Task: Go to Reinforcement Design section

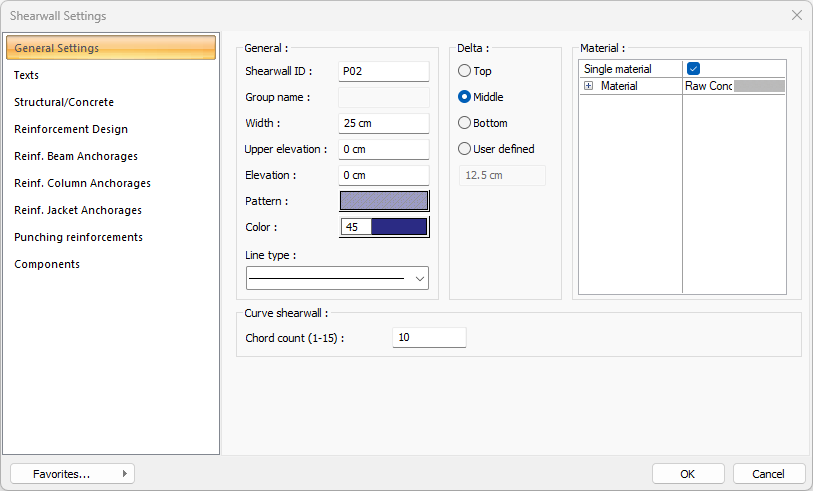Action: pos(71,129)
